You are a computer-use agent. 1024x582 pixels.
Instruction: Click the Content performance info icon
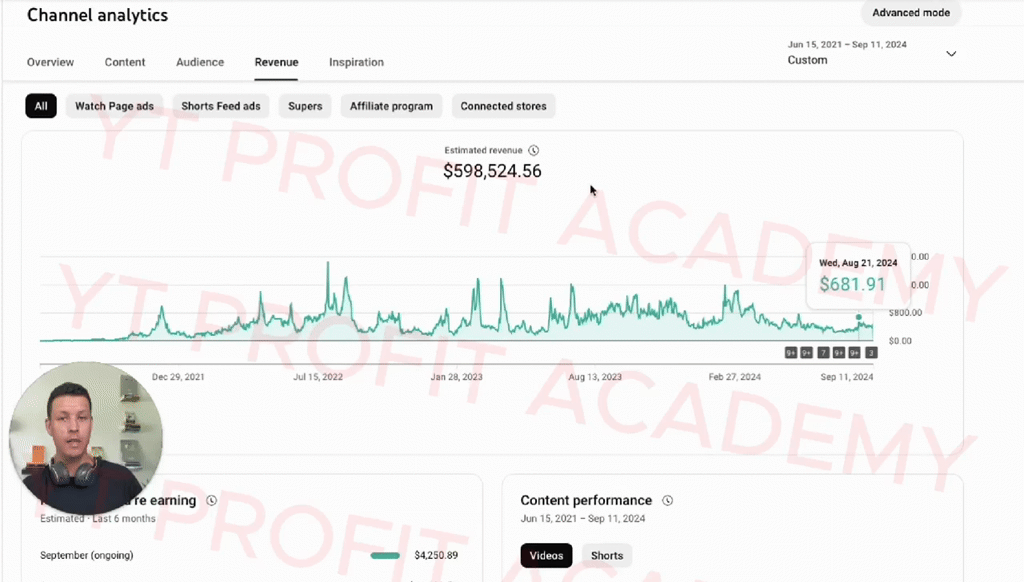click(x=667, y=500)
